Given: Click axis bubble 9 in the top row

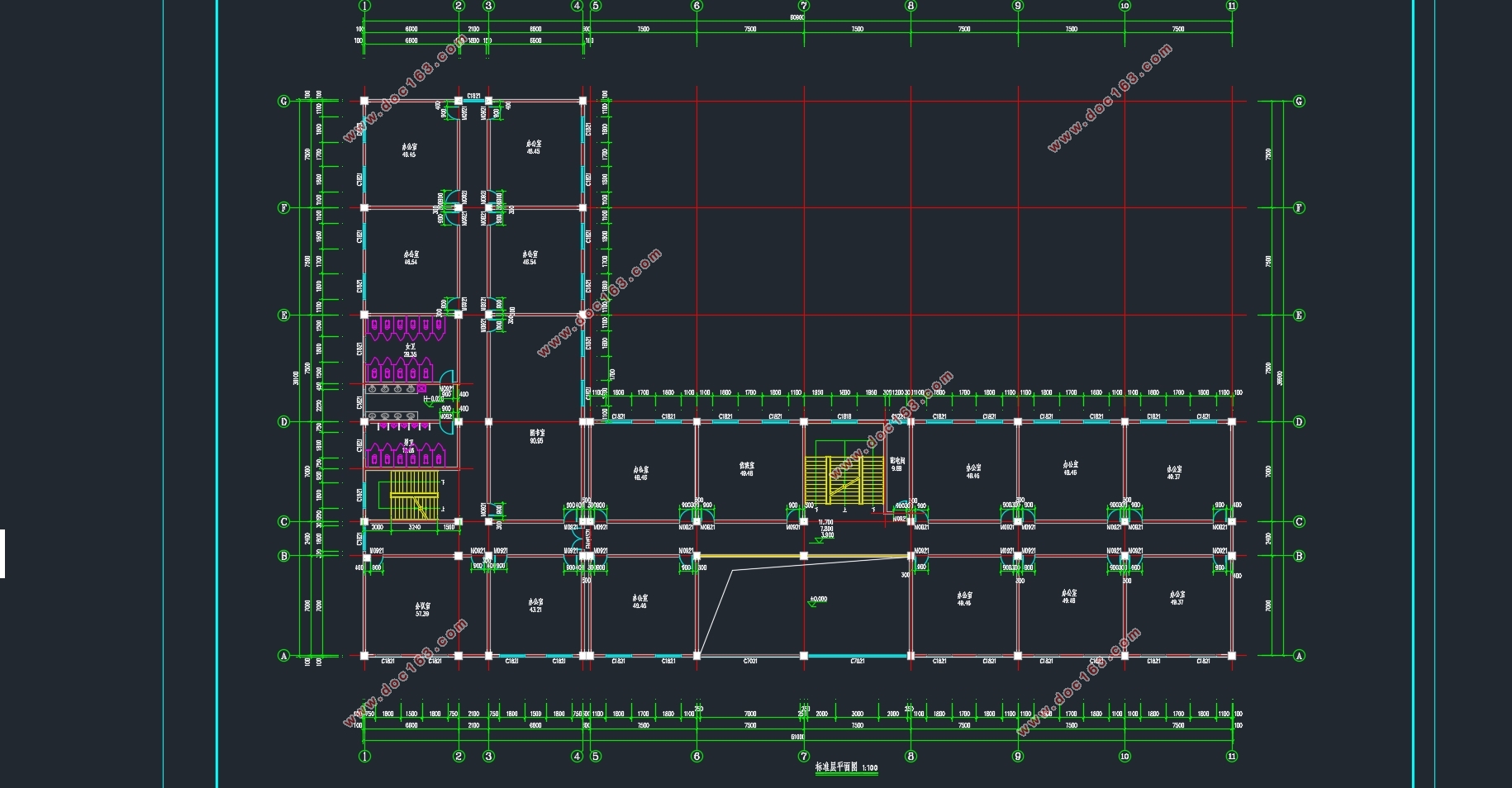Looking at the screenshot, I should pyautogui.click(x=1018, y=6).
